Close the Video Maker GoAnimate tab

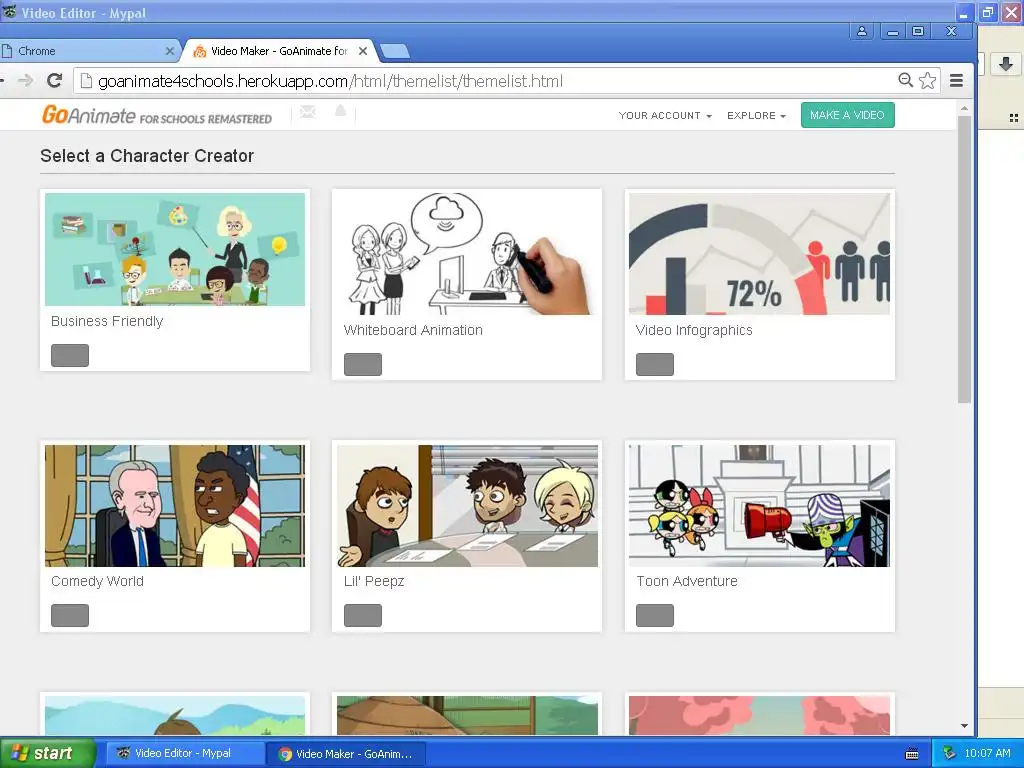363,51
